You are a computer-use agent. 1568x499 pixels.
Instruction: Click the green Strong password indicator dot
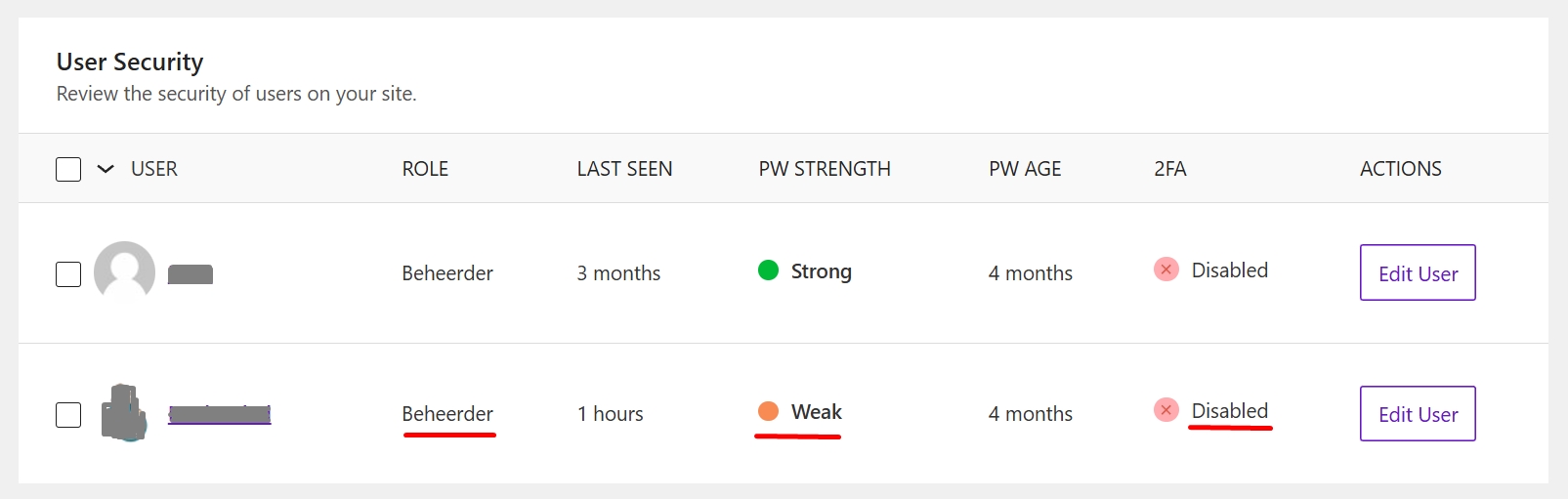click(x=769, y=270)
